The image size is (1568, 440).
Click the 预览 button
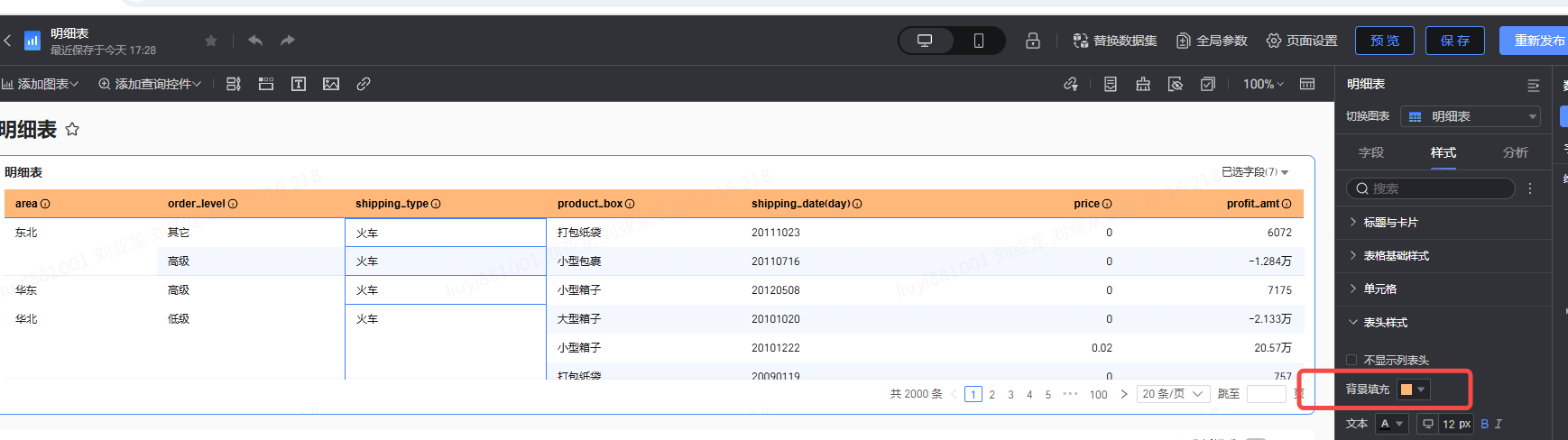tap(1384, 41)
